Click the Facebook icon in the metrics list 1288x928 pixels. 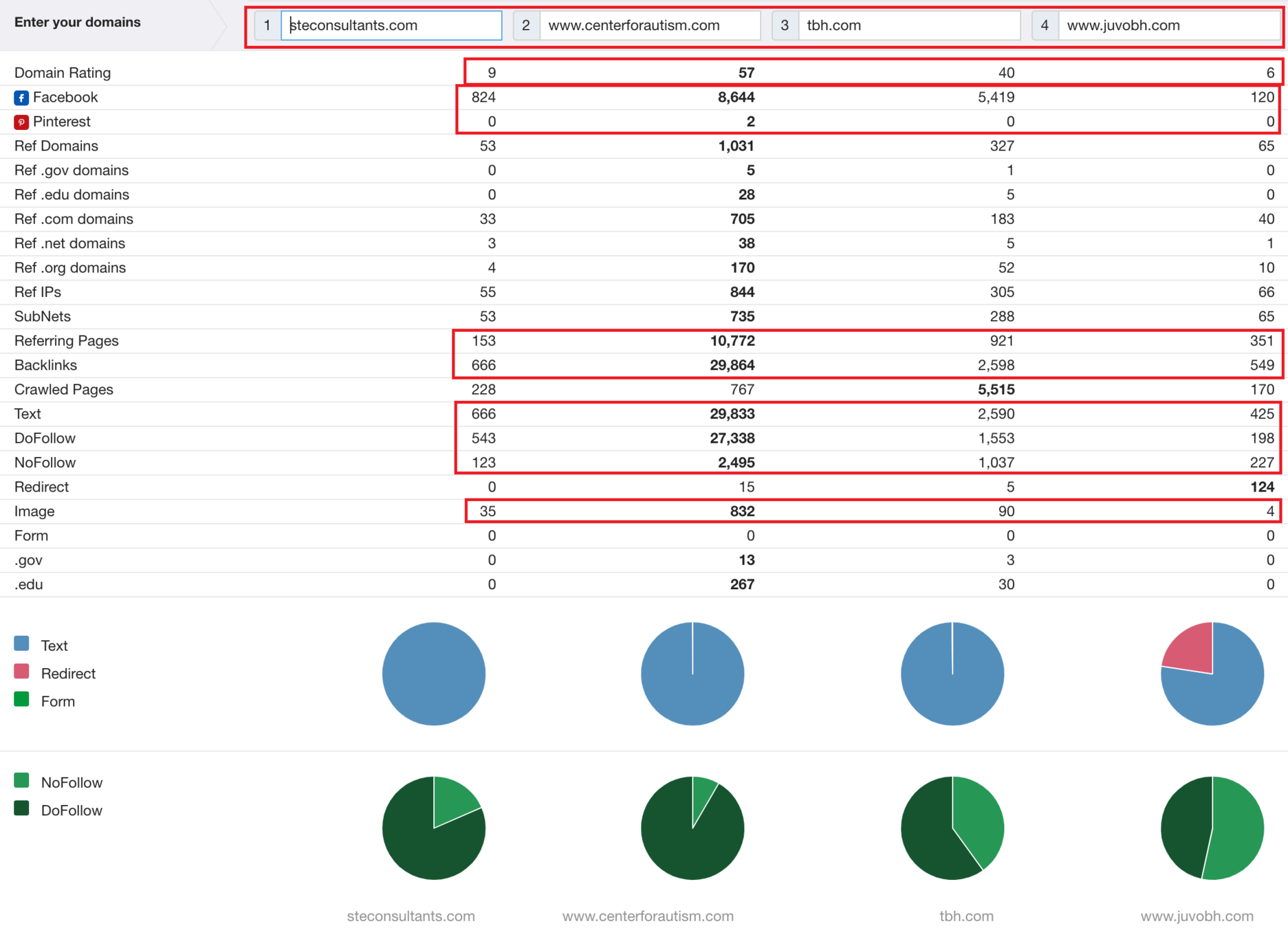tap(21, 98)
